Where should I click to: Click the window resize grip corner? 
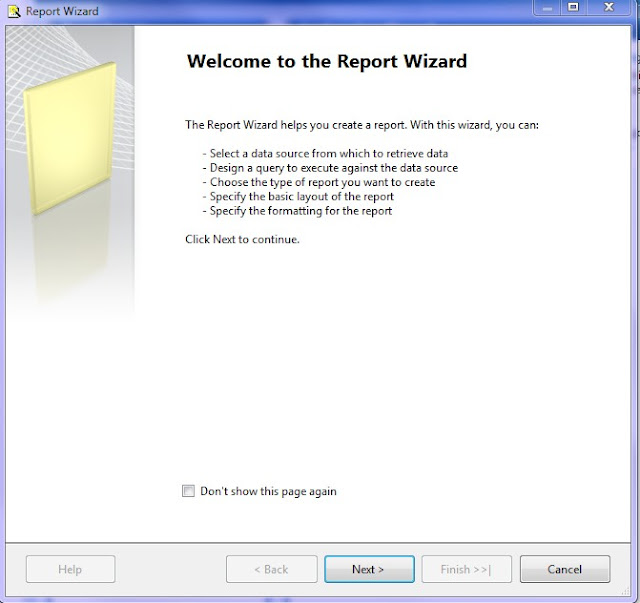pyautogui.click(x=626, y=591)
